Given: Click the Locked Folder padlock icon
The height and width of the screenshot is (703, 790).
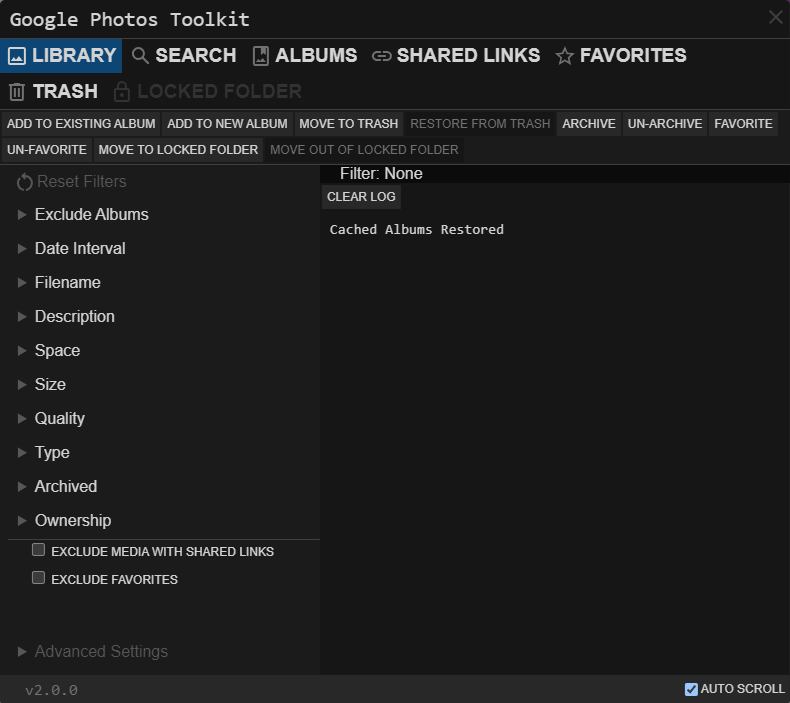Looking at the screenshot, I should (122, 92).
